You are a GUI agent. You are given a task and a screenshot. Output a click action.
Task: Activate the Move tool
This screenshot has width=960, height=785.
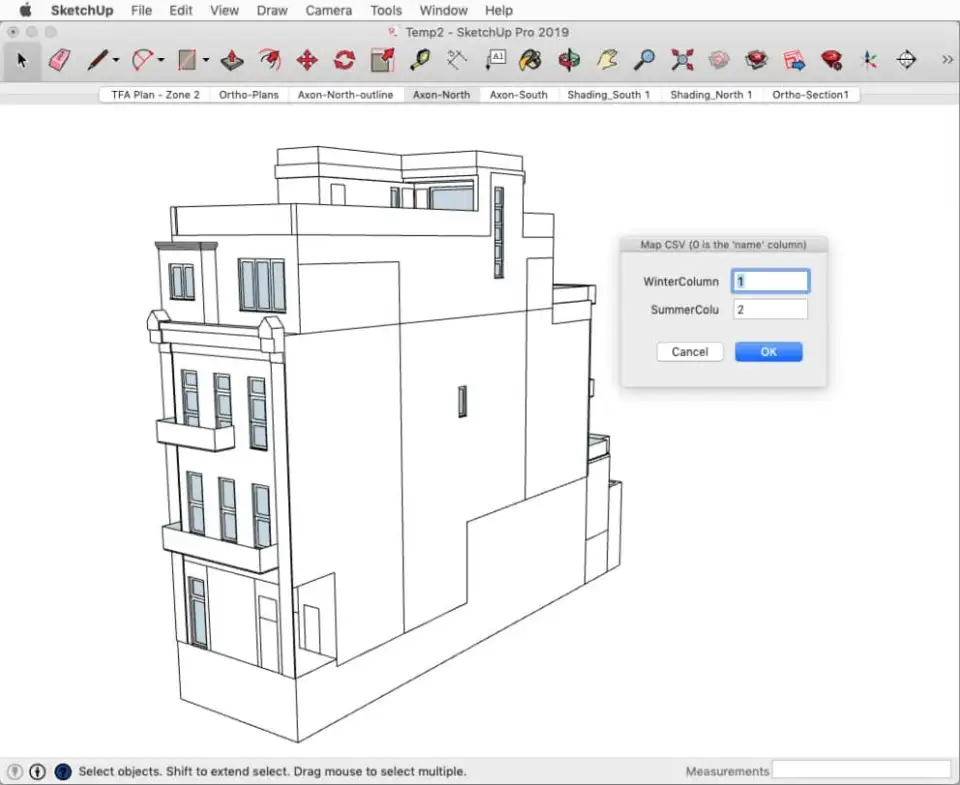[307, 61]
